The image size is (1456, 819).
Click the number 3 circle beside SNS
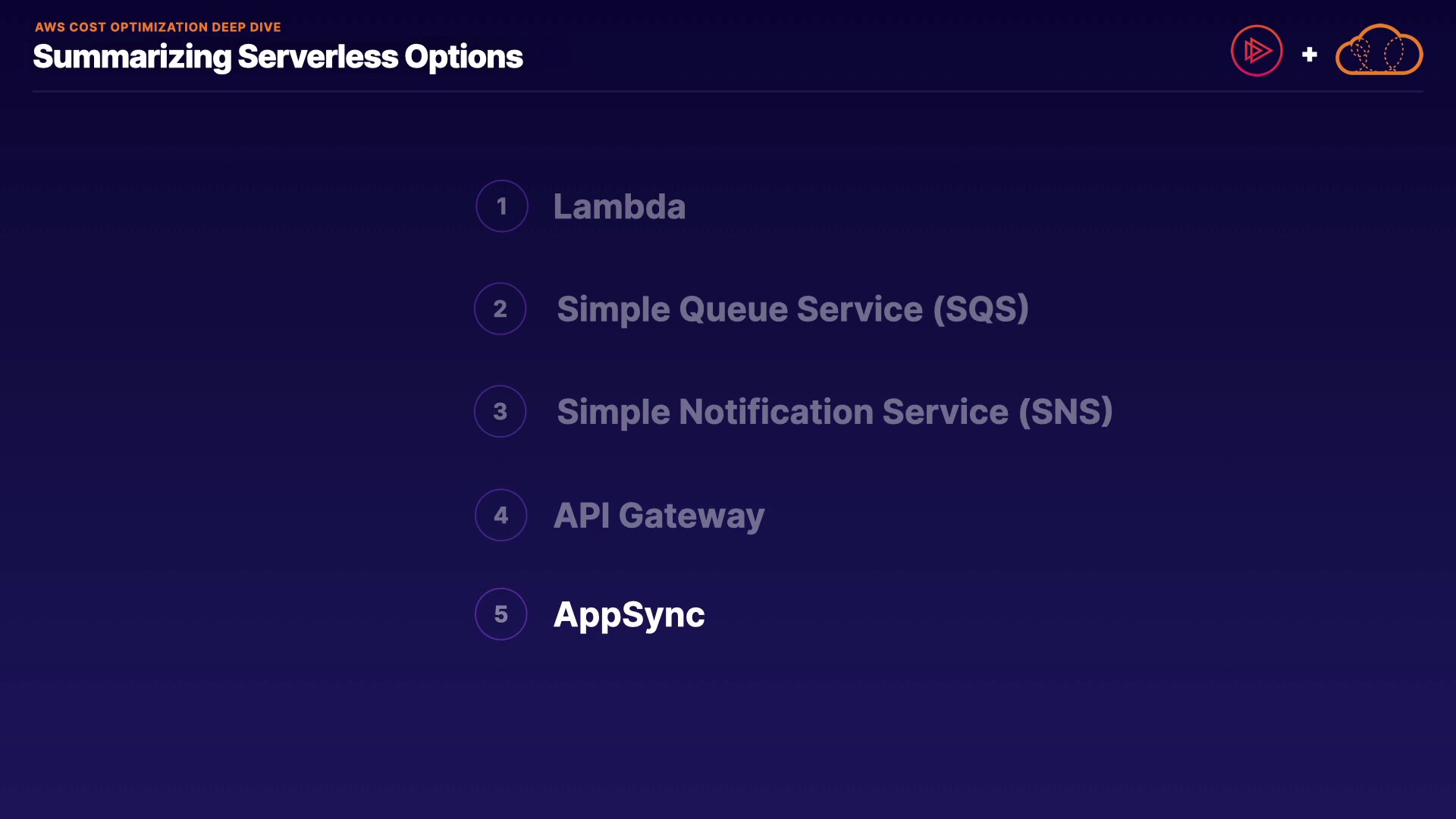500,412
